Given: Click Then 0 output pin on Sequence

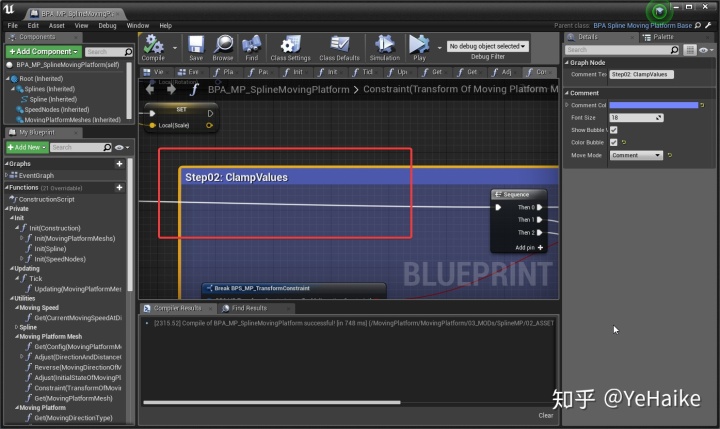Looking at the screenshot, I should pos(540,208).
